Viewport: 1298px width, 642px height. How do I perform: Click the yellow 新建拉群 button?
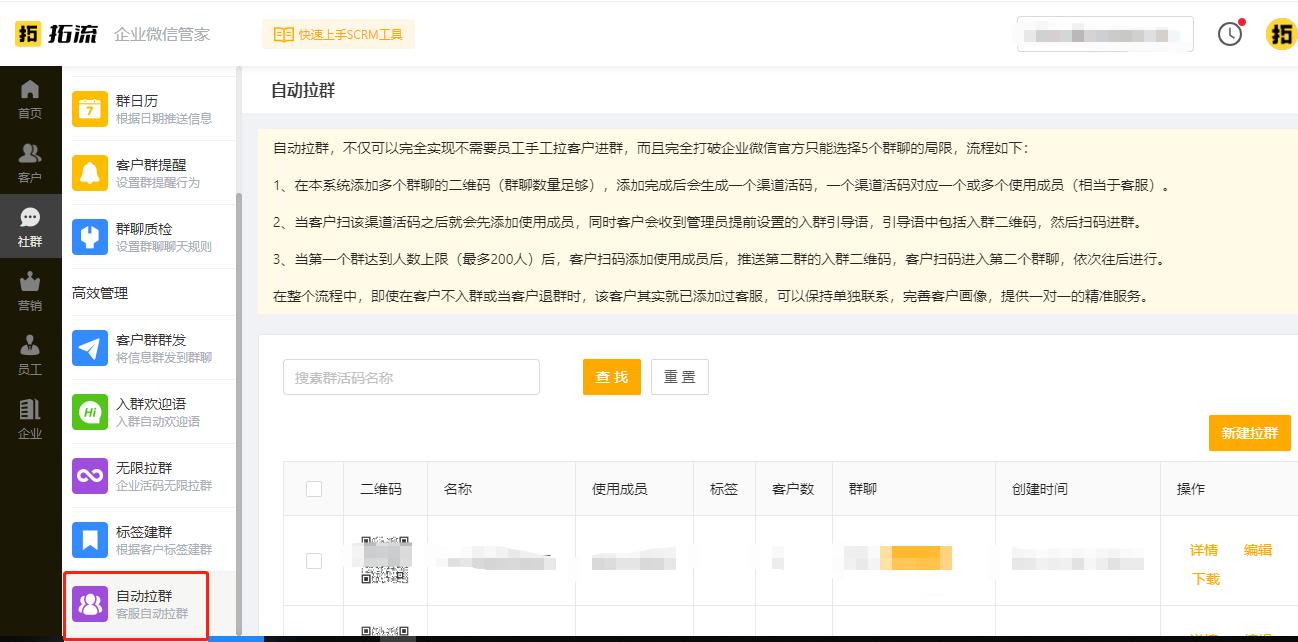[1249, 433]
